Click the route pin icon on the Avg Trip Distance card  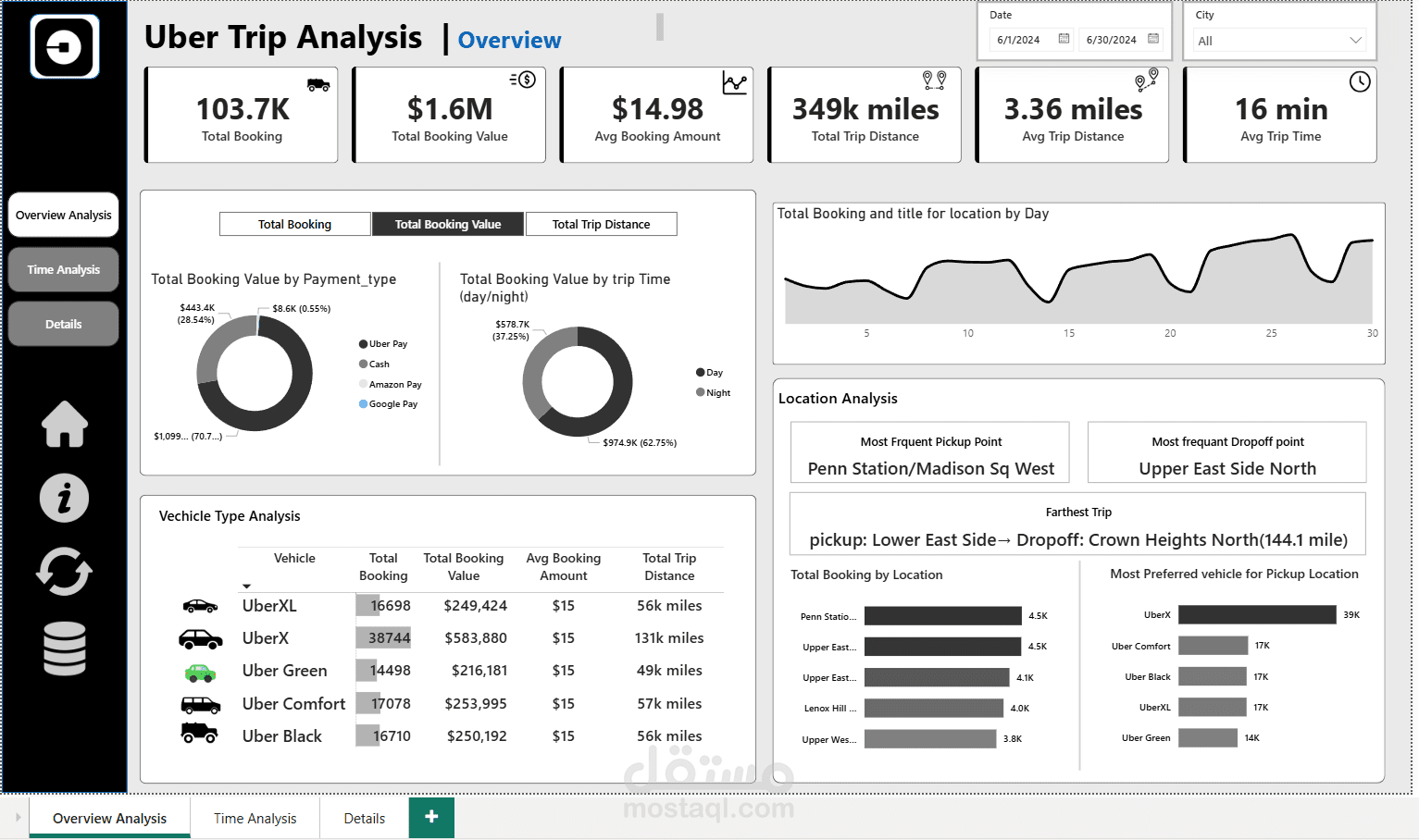click(1146, 80)
